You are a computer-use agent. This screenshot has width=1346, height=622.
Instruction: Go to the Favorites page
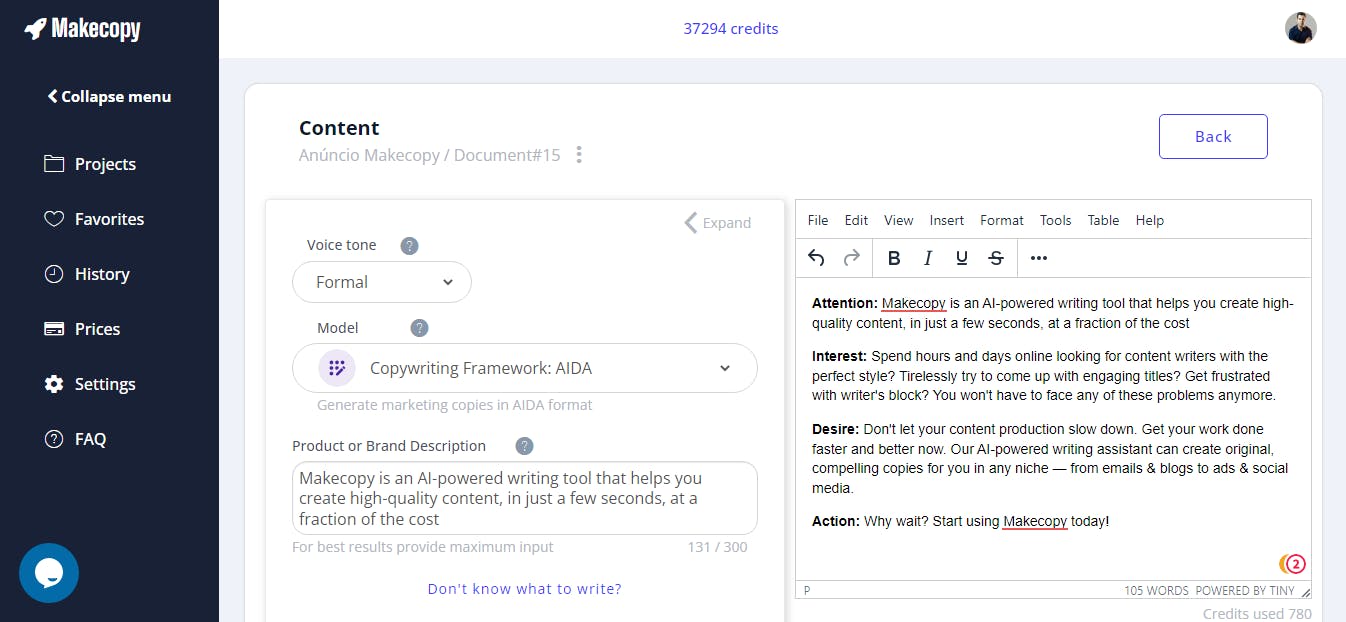(x=109, y=219)
